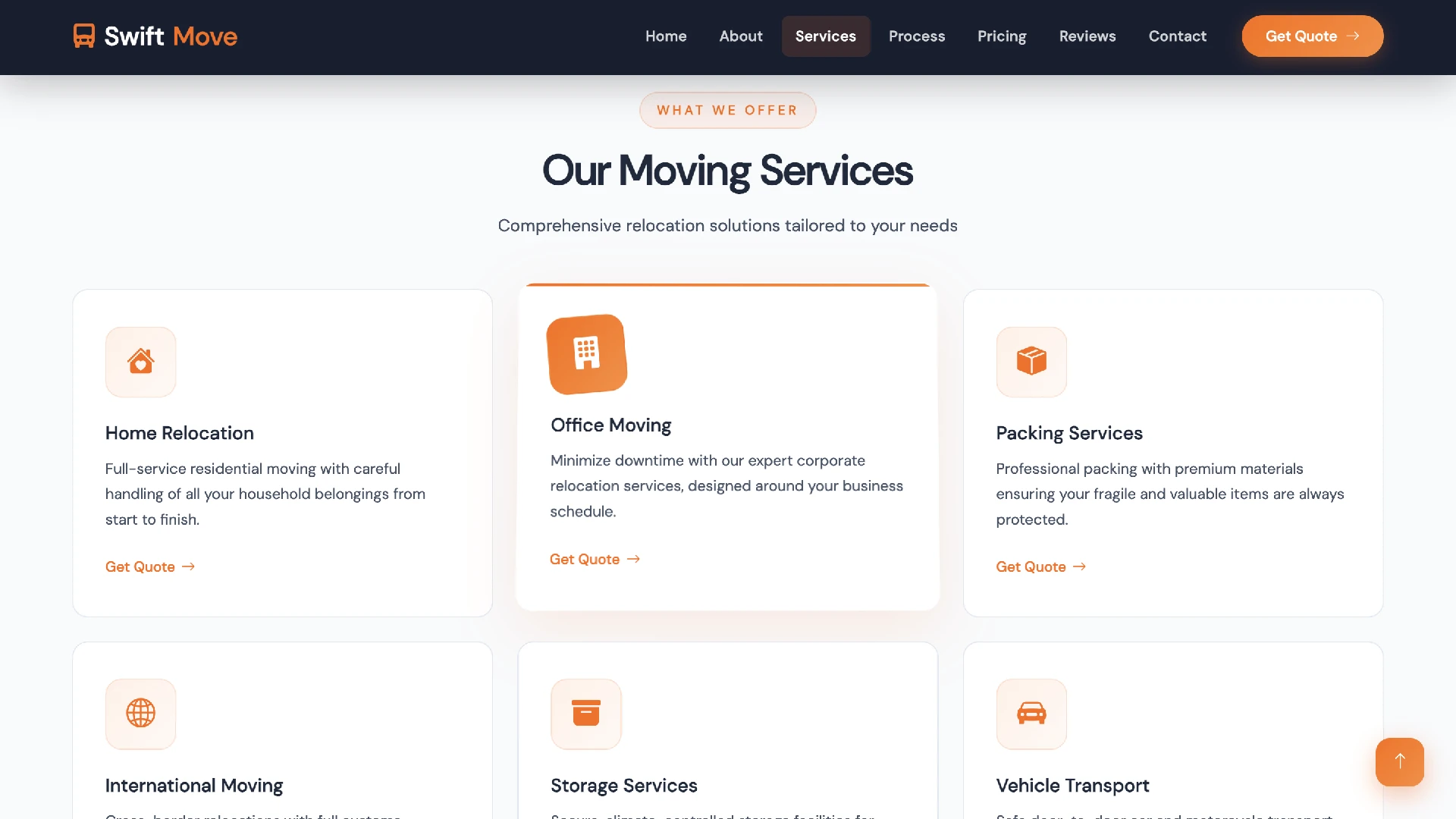Click the scroll-to-top arrow button
Image resolution: width=1456 pixels, height=819 pixels.
(1400, 761)
